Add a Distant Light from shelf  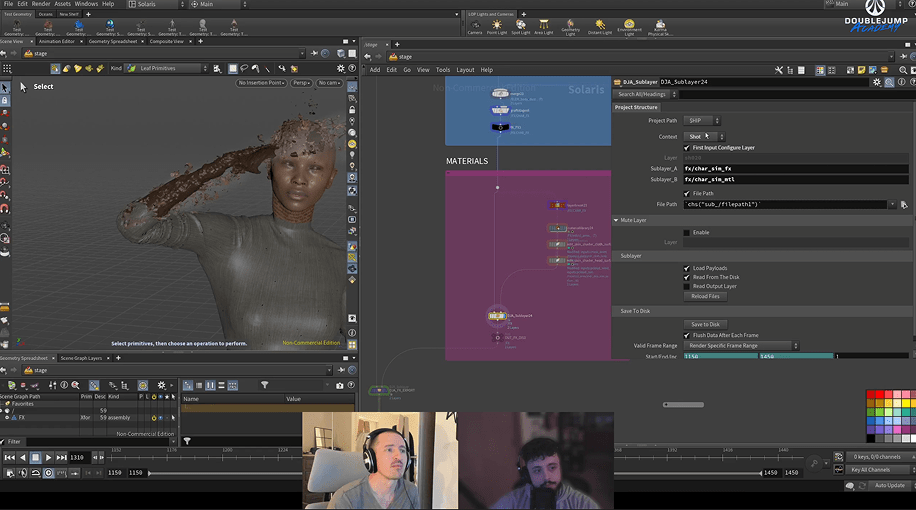[600, 26]
